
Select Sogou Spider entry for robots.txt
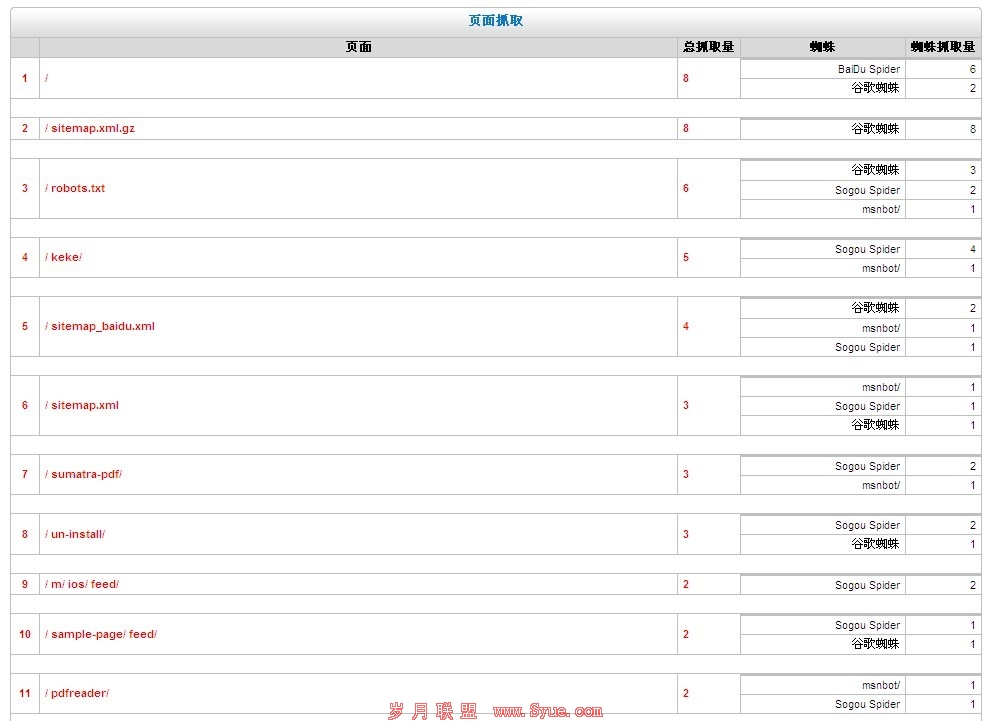(x=867, y=190)
